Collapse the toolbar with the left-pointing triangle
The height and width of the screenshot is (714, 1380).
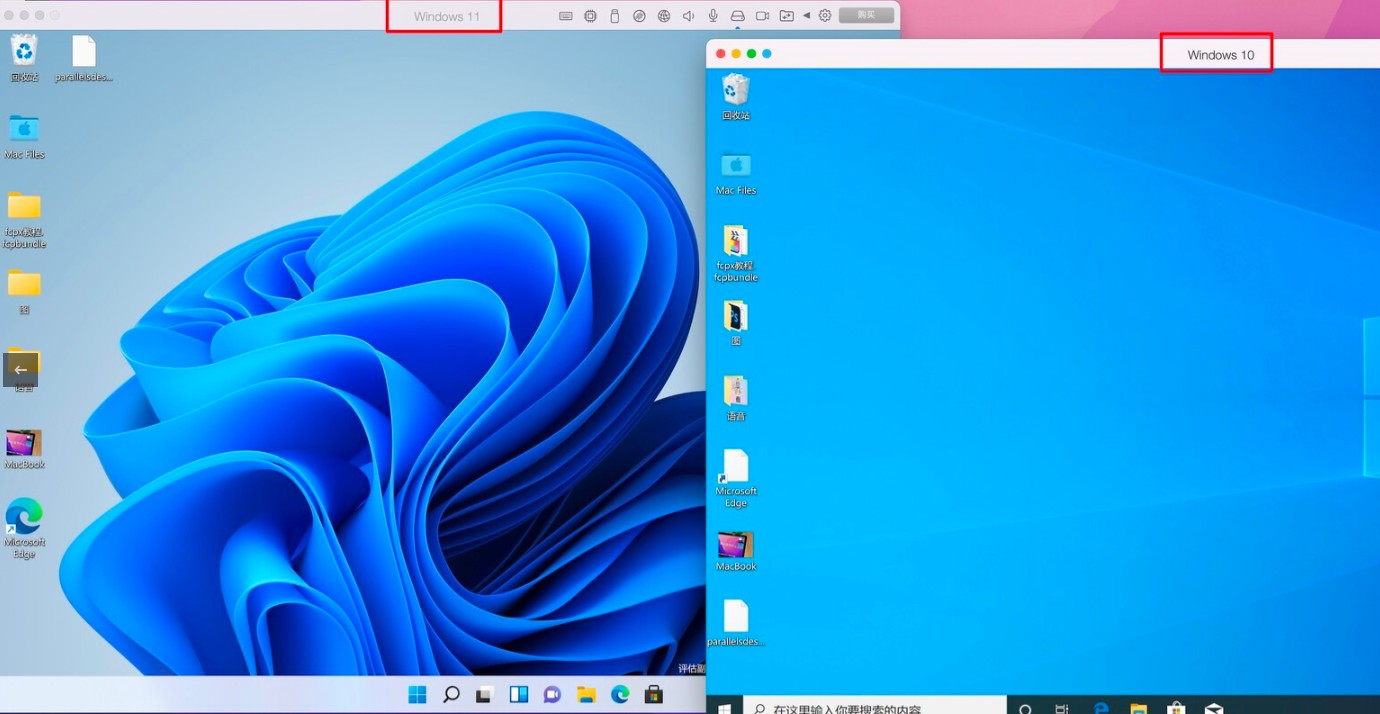click(805, 15)
